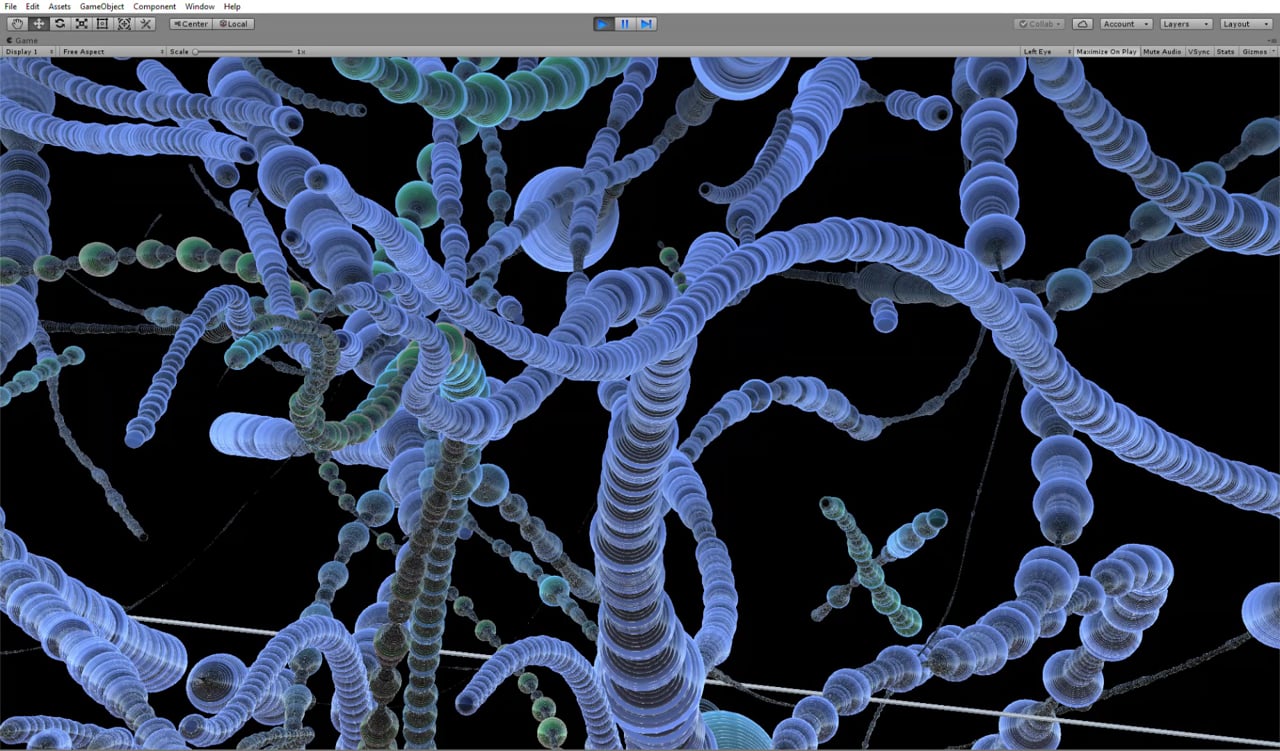The image size is (1280, 751).
Task: Toggle Mute Audio in Game view
Action: pyautogui.click(x=1162, y=51)
